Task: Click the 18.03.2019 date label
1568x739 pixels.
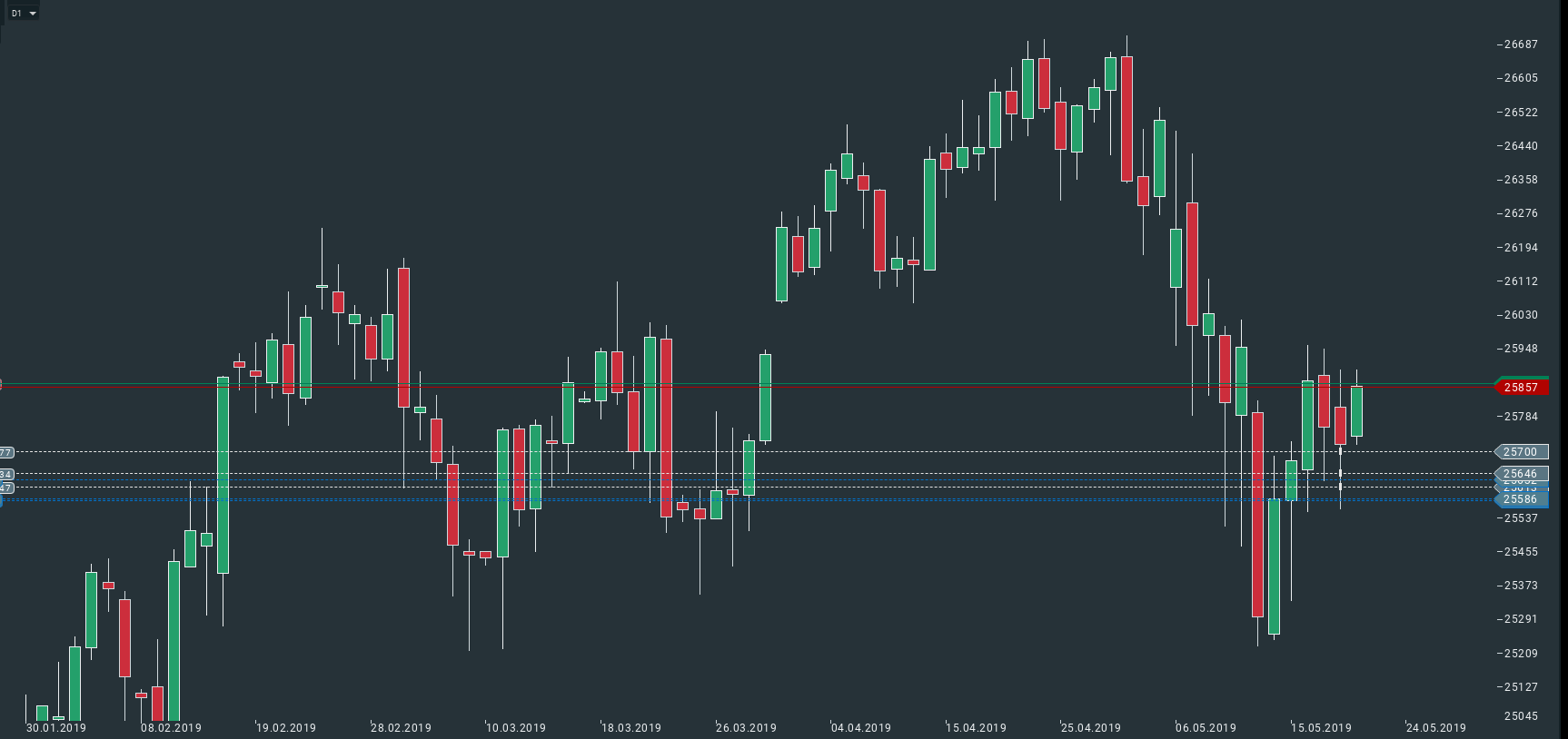Action: tap(631, 728)
